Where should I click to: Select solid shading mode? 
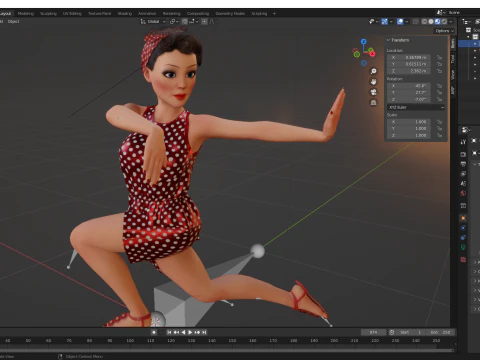[431, 21]
